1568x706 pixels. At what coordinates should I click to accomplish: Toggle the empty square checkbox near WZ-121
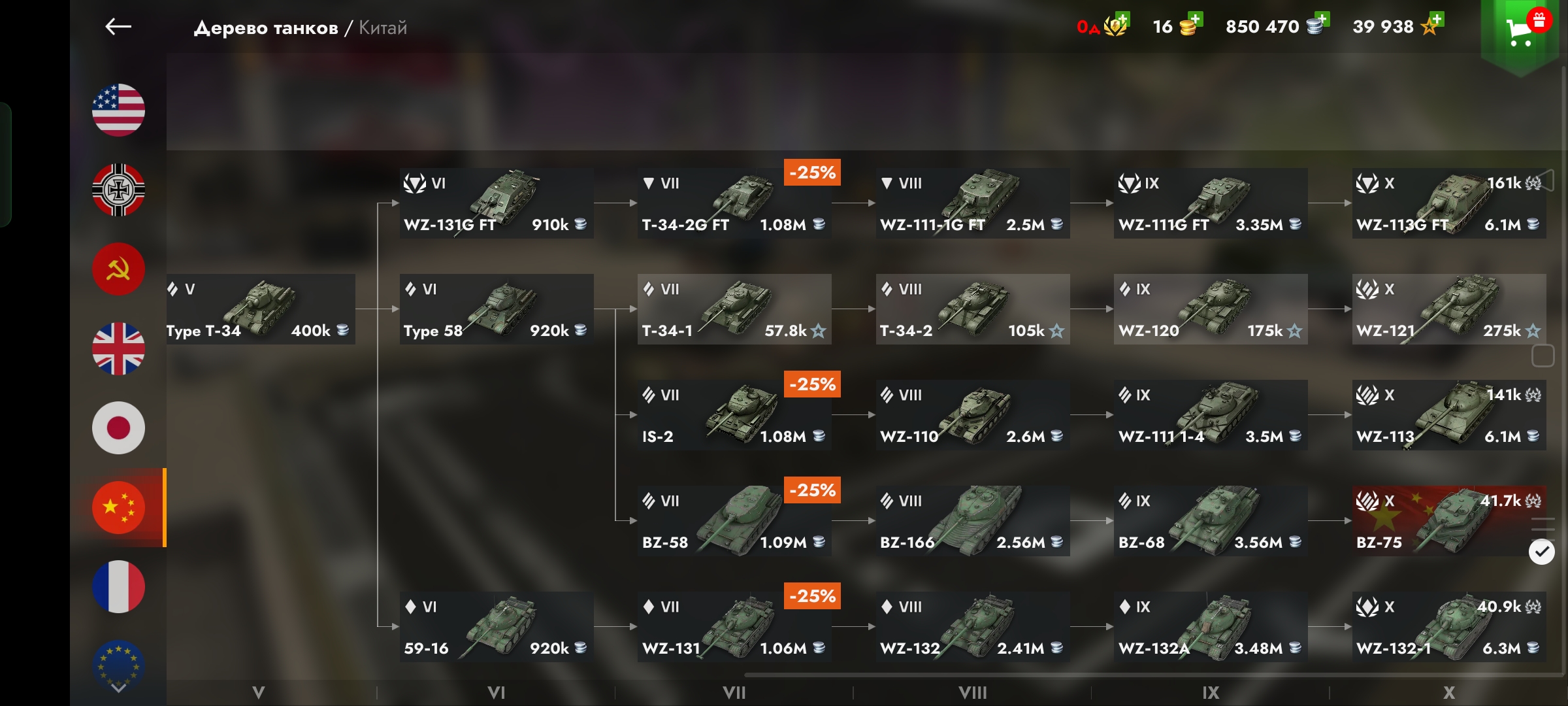coord(1543,356)
